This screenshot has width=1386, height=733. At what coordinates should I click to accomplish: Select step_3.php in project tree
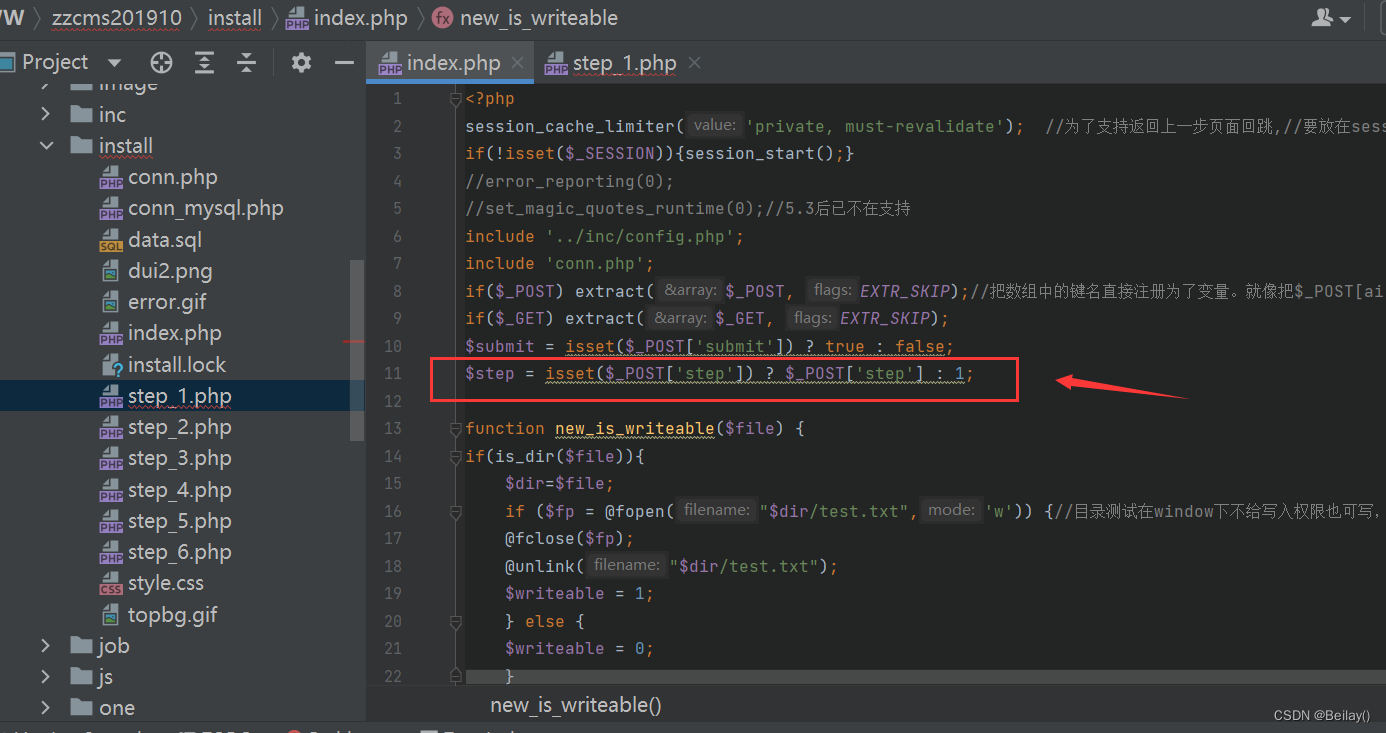179,458
